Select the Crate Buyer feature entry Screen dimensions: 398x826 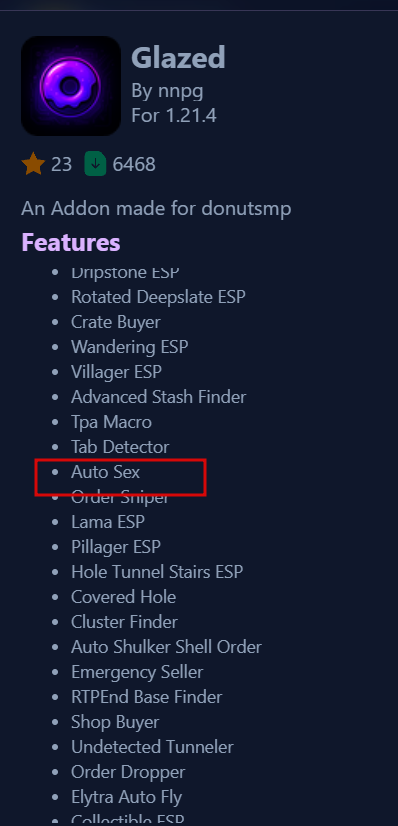point(116,322)
